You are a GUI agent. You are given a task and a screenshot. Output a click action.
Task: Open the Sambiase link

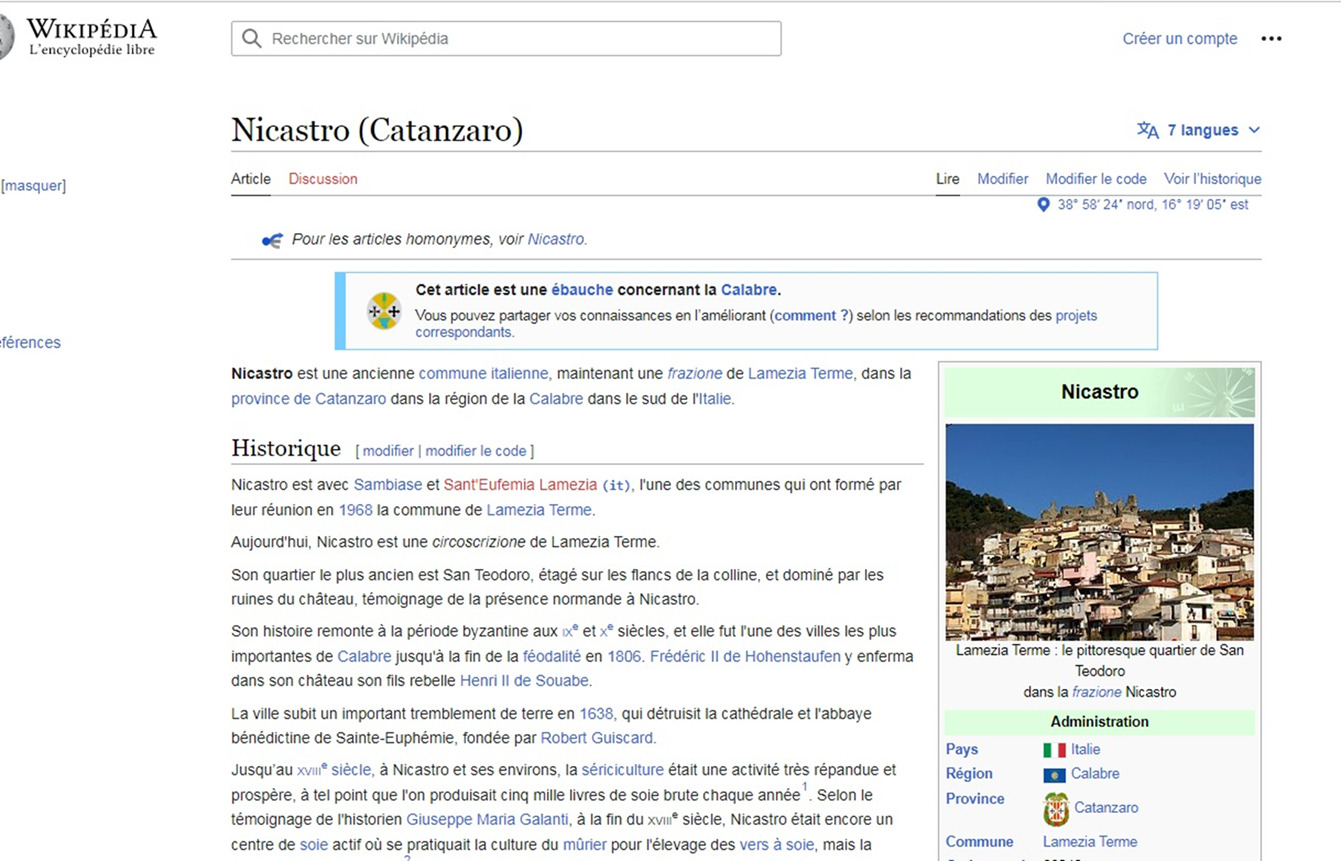(388, 485)
